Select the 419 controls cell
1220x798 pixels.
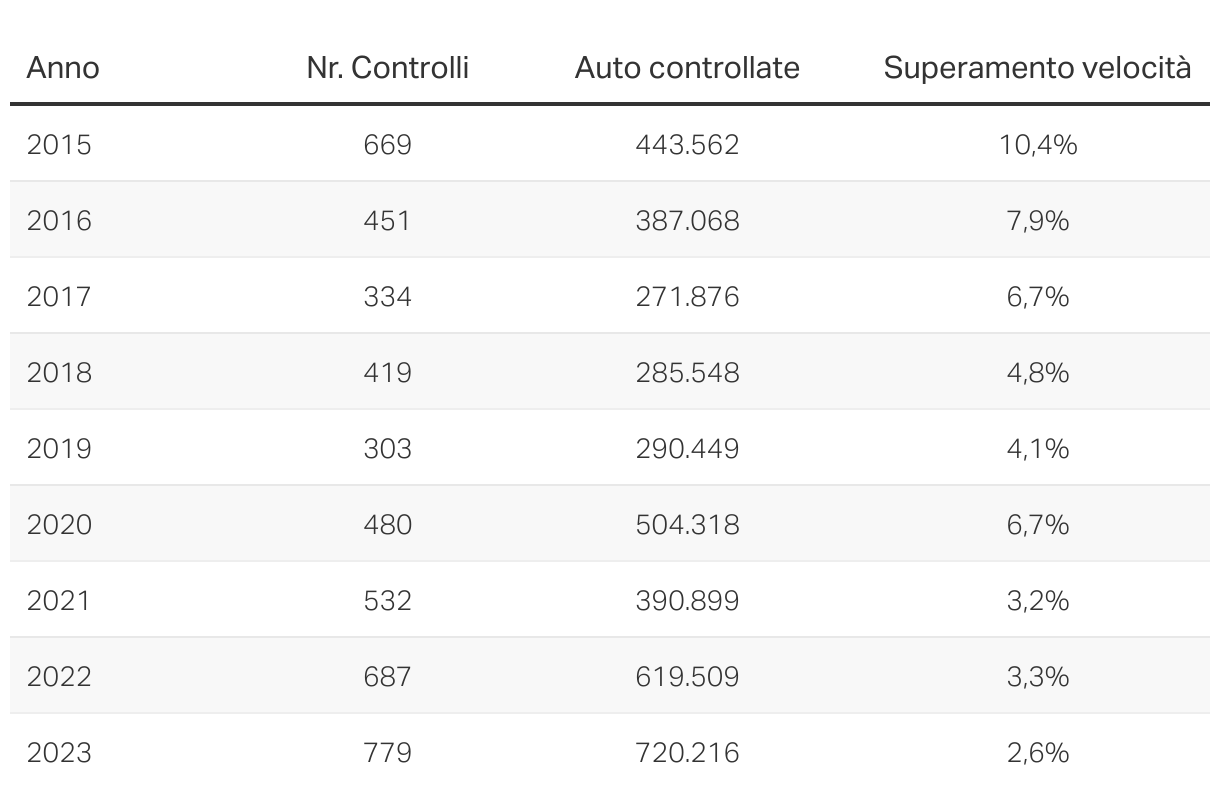(x=387, y=373)
